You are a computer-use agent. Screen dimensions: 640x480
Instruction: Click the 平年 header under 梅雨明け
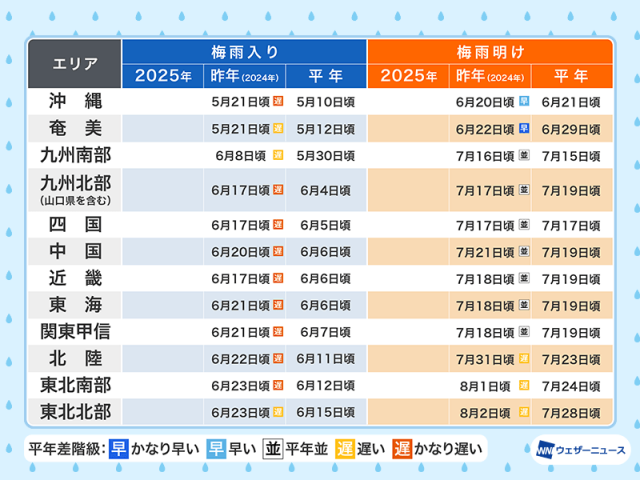[572, 76]
